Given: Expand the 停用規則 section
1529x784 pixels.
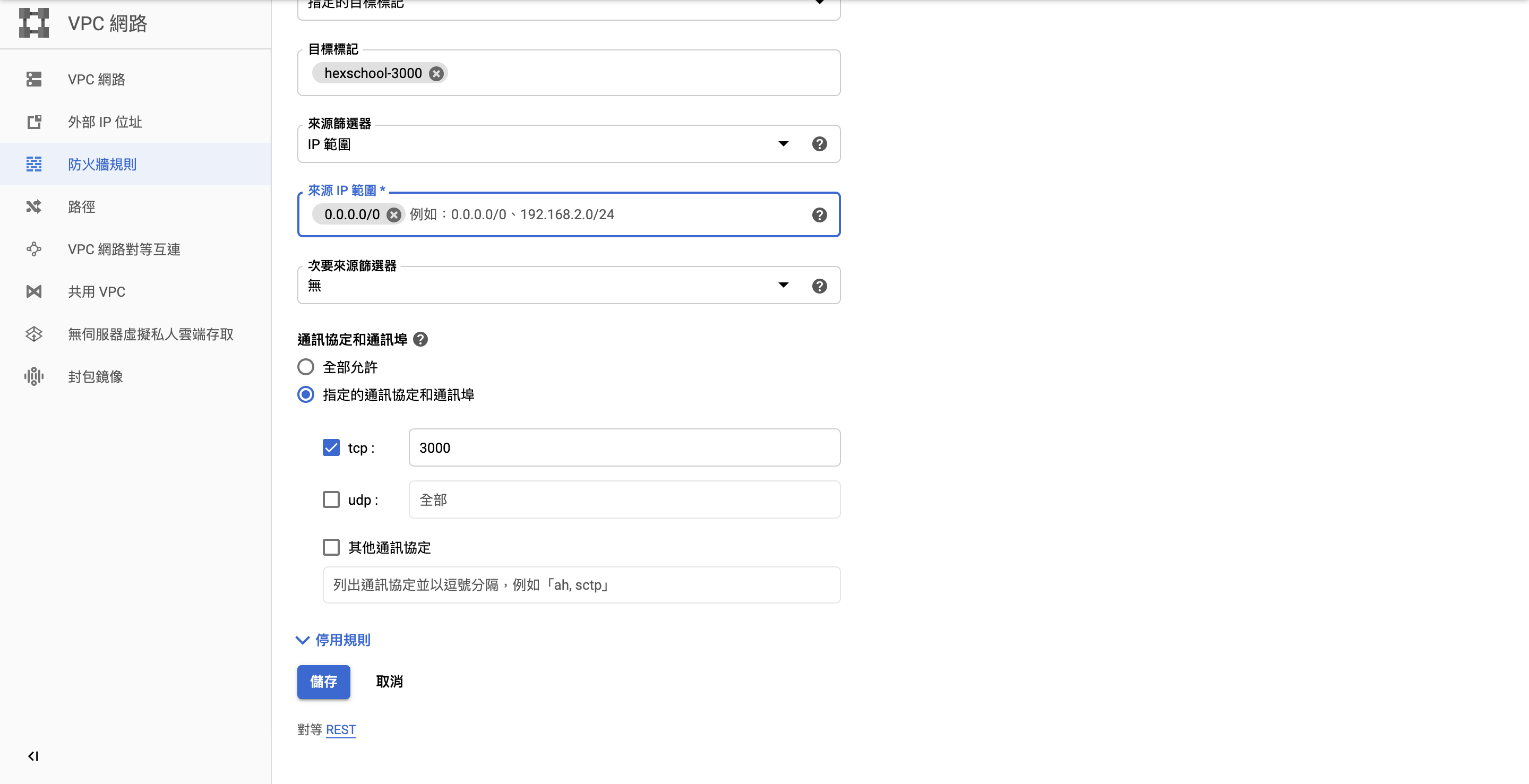Looking at the screenshot, I should 333,640.
